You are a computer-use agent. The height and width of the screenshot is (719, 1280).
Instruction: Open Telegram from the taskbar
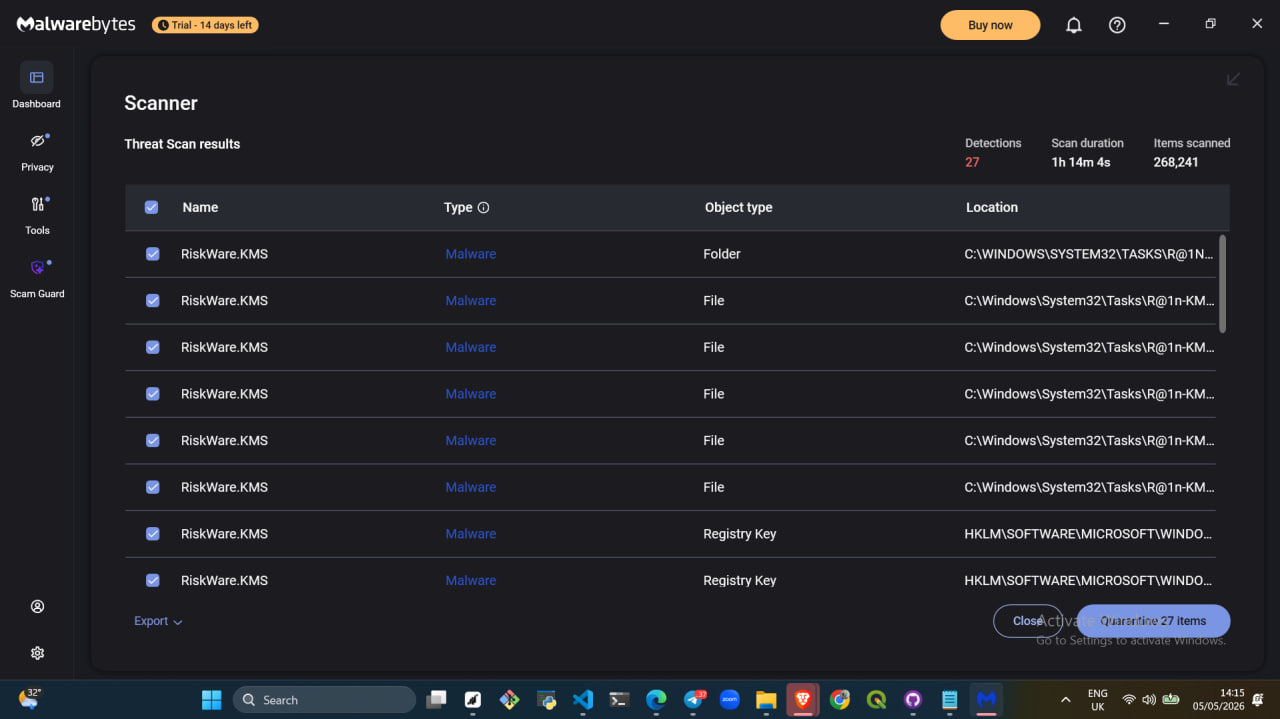coord(693,700)
